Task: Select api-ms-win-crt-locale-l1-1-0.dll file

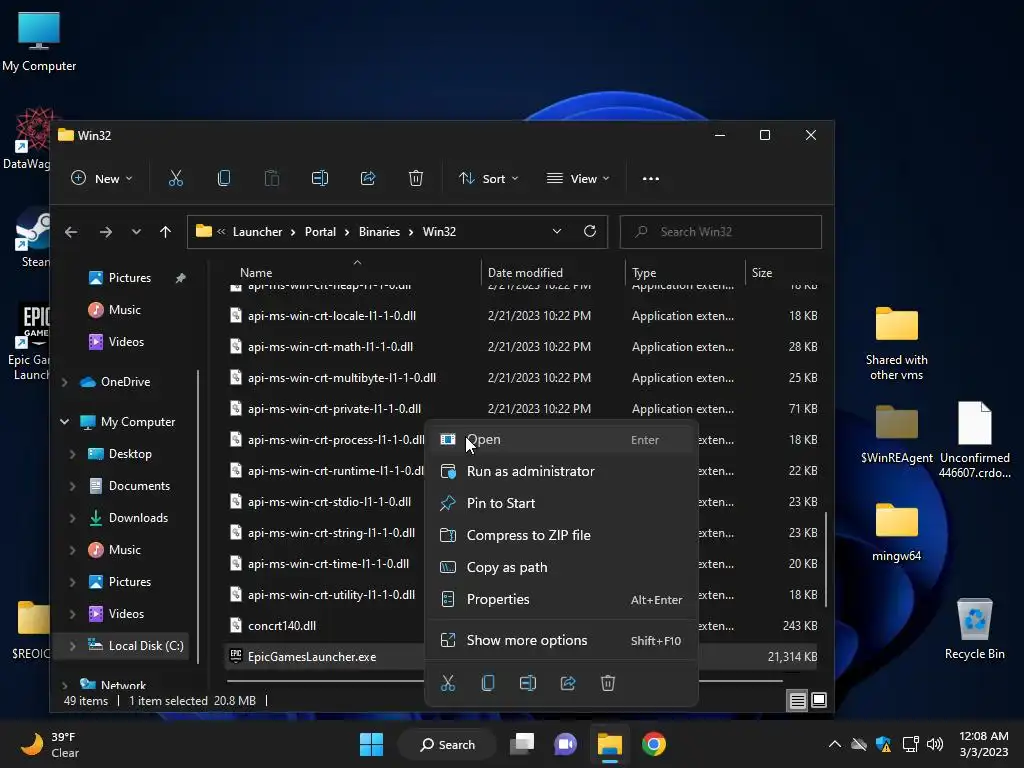Action: (x=331, y=315)
